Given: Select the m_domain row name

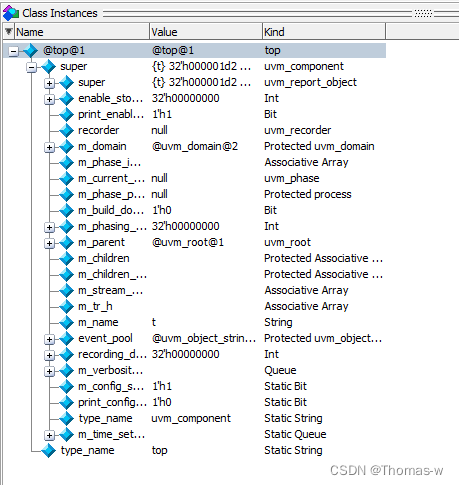Looking at the screenshot, I should pos(102,146).
